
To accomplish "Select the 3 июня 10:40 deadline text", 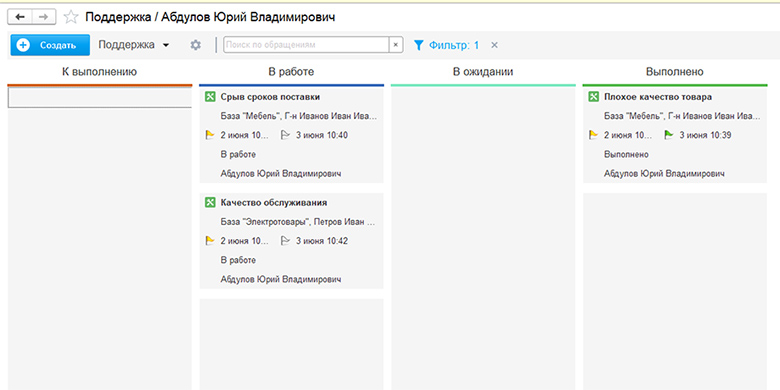I will tap(322, 135).
